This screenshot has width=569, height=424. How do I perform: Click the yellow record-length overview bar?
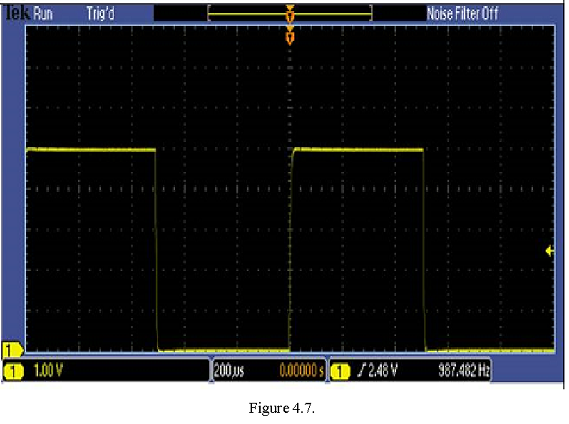pos(290,14)
